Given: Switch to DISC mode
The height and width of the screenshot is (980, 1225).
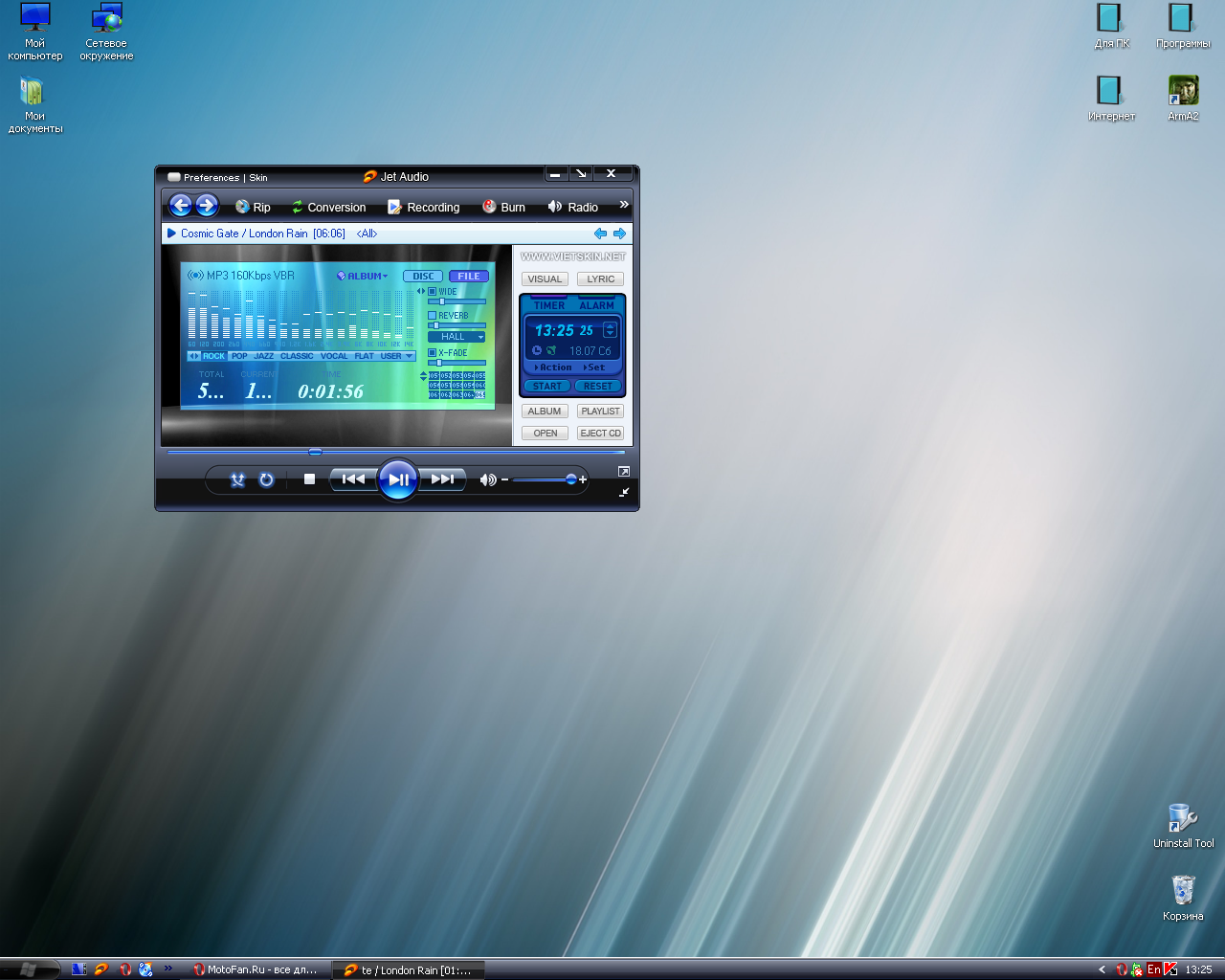Looking at the screenshot, I should (423, 276).
